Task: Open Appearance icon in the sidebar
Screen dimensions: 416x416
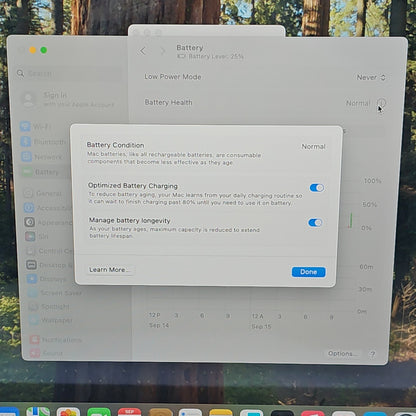Action: pos(30,222)
